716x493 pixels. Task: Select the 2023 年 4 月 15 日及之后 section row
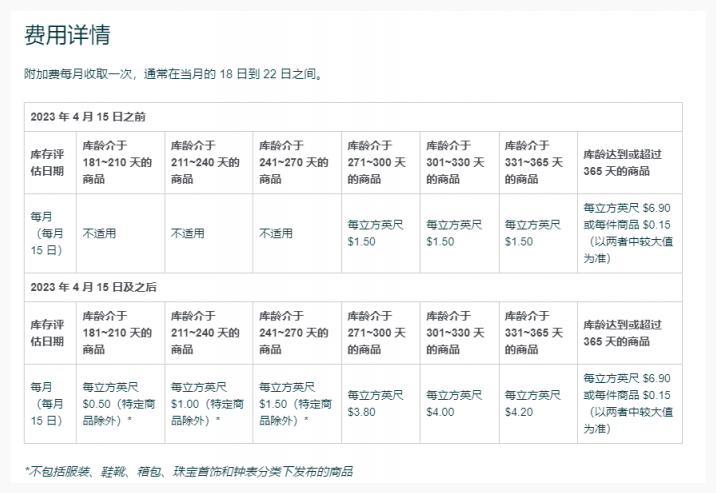pos(94,287)
